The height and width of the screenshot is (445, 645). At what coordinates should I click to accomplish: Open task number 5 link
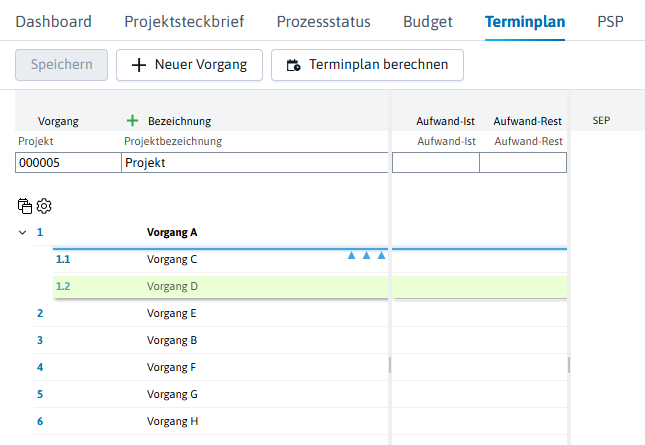coord(40,394)
